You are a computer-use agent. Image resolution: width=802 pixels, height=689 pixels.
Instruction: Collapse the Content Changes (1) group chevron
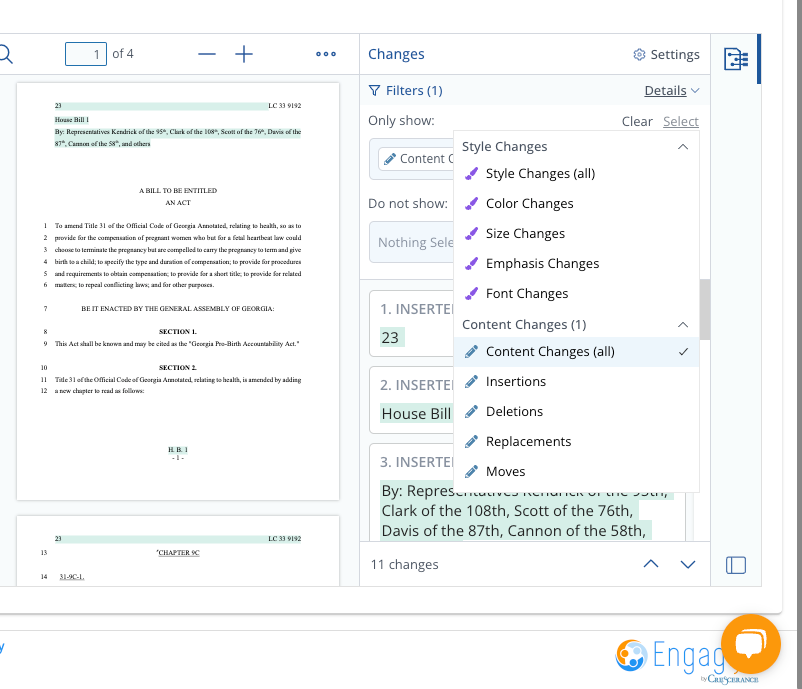pyautogui.click(x=683, y=325)
